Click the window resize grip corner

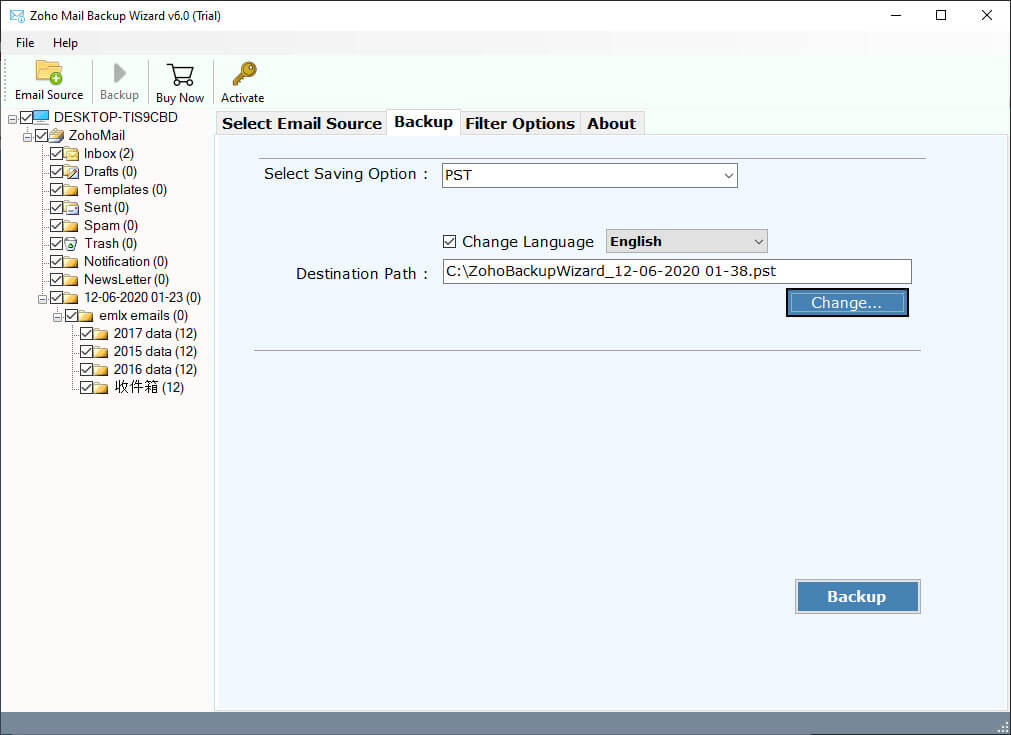point(1003,727)
